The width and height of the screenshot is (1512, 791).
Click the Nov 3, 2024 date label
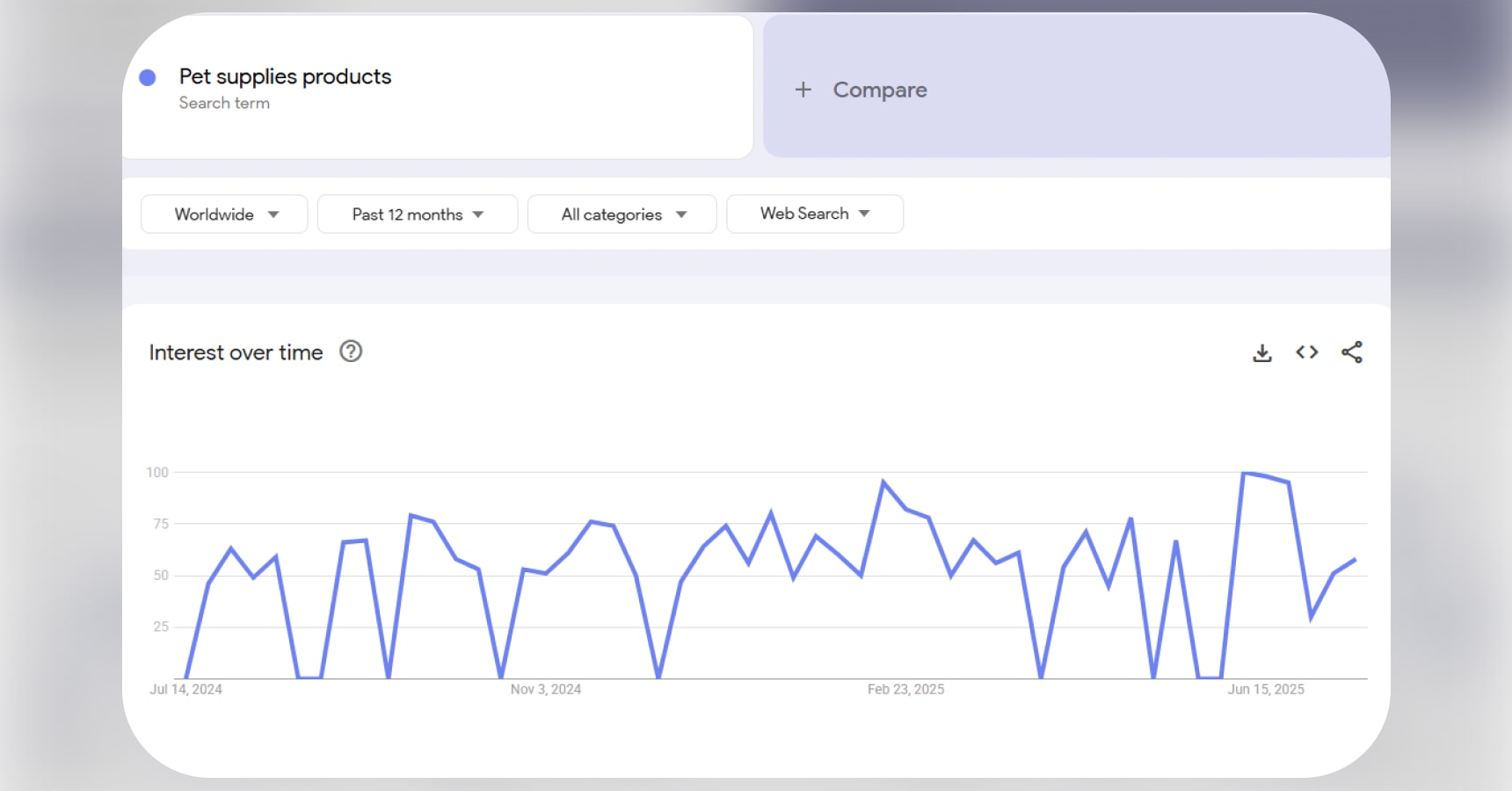coord(546,689)
